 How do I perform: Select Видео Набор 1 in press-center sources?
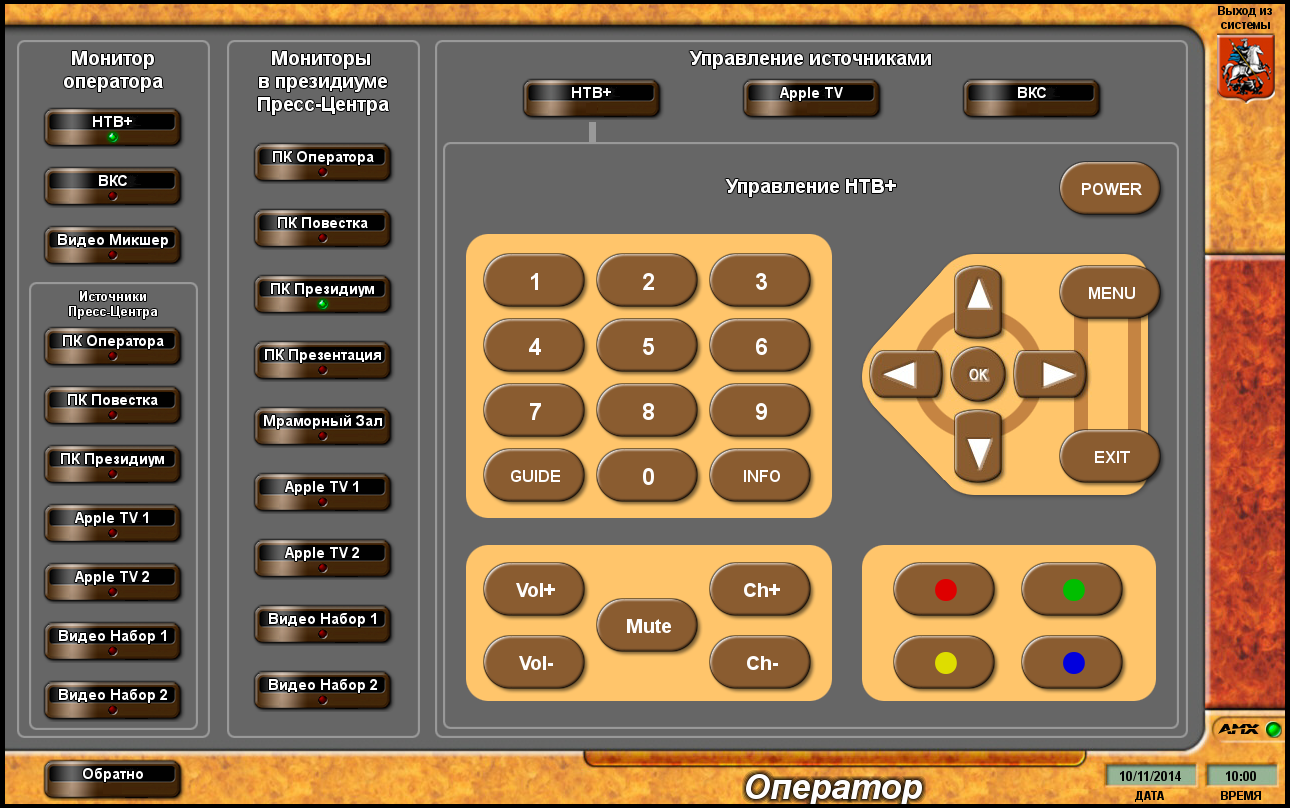click(x=112, y=641)
